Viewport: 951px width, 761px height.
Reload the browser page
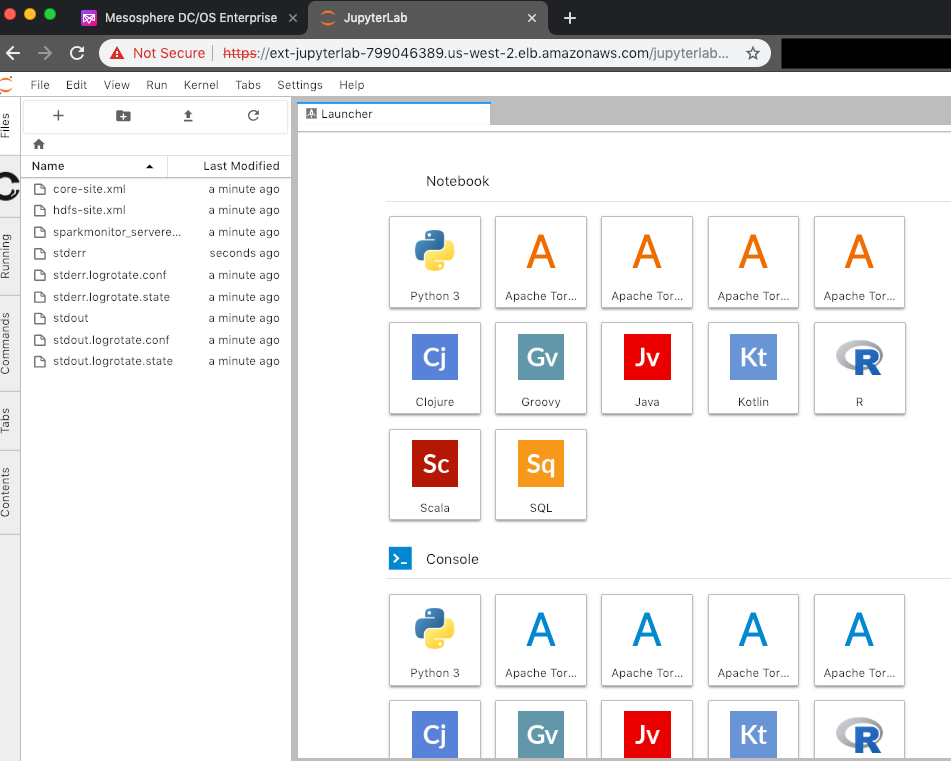(77, 53)
